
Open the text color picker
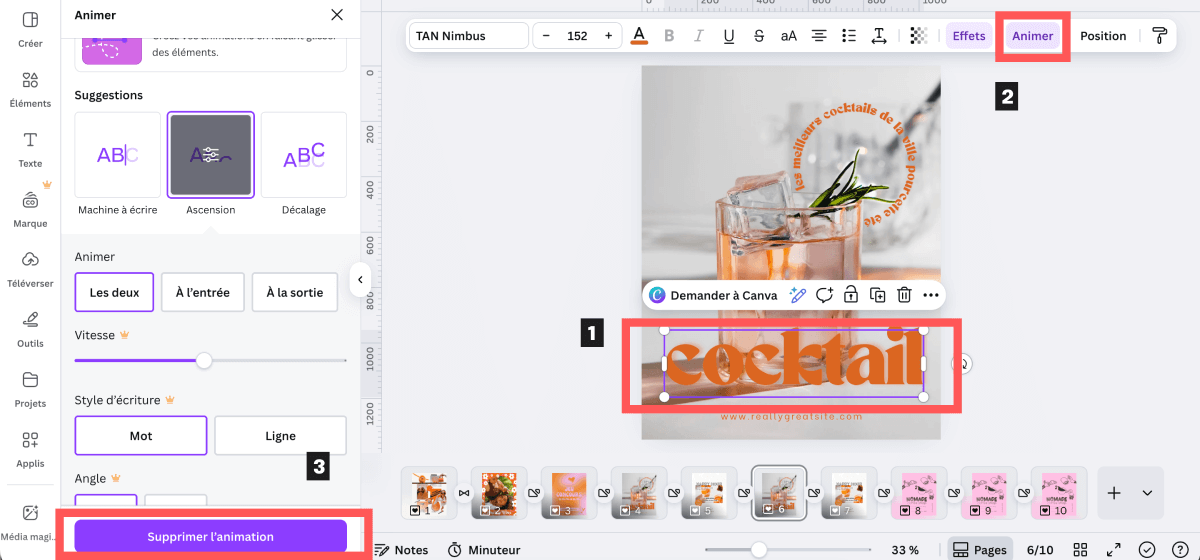click(638, 36)
